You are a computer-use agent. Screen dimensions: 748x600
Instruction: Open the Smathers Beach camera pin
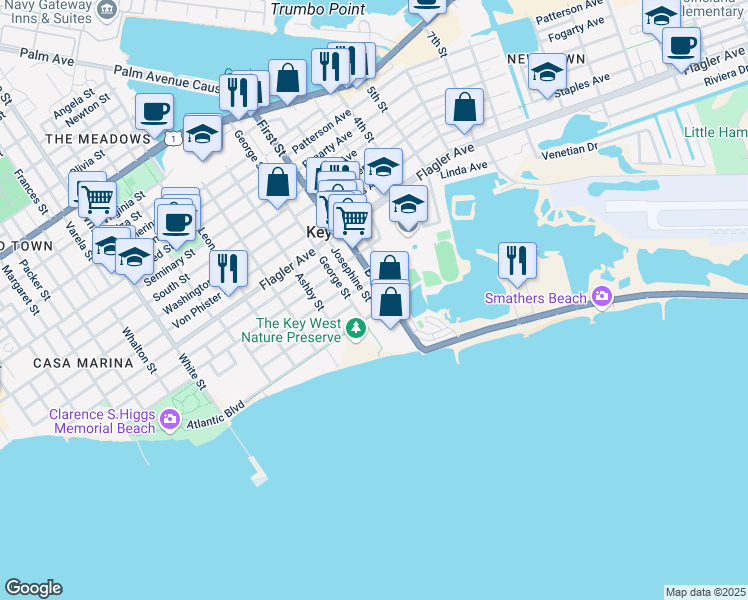602,297
